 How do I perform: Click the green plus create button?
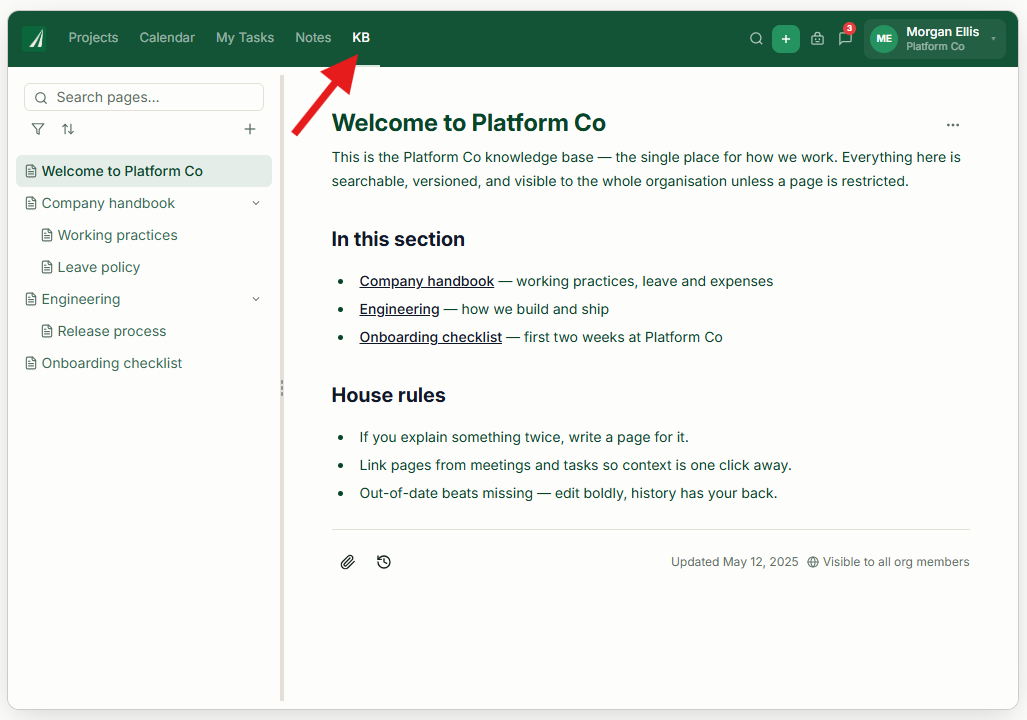click(x=785, y=39)
